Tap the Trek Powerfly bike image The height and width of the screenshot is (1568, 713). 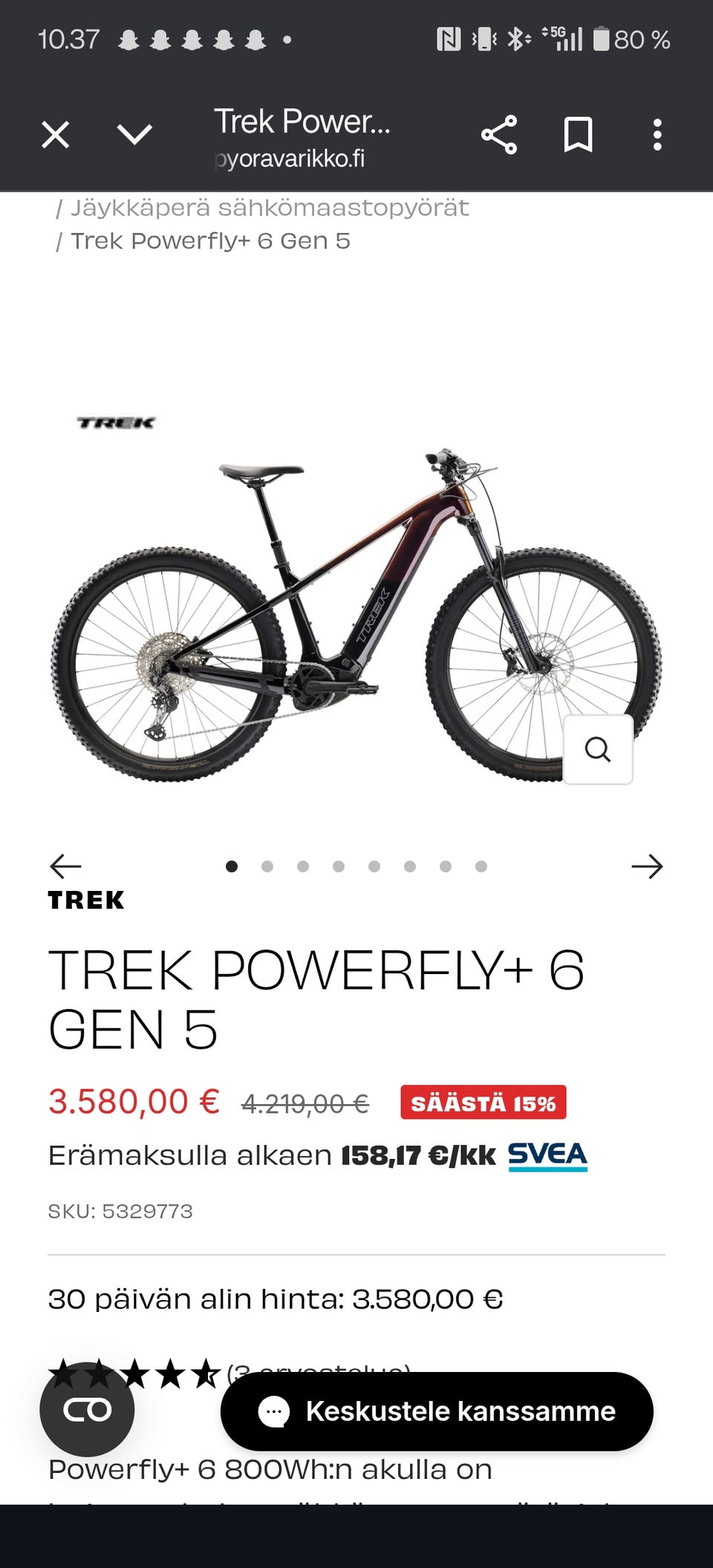(x=356, y=616)
